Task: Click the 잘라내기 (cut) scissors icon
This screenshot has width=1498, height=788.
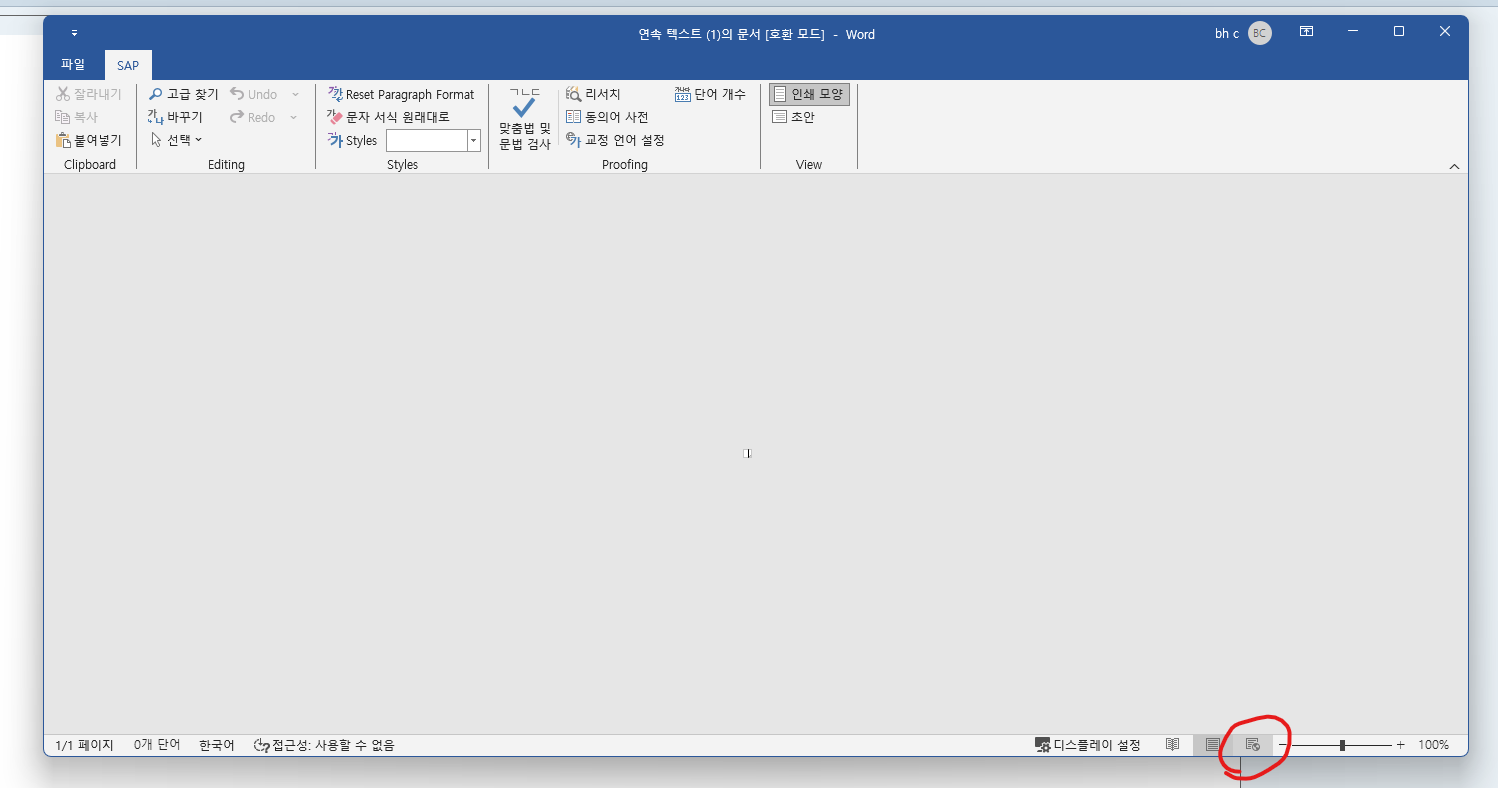Action: coord(63,94)
